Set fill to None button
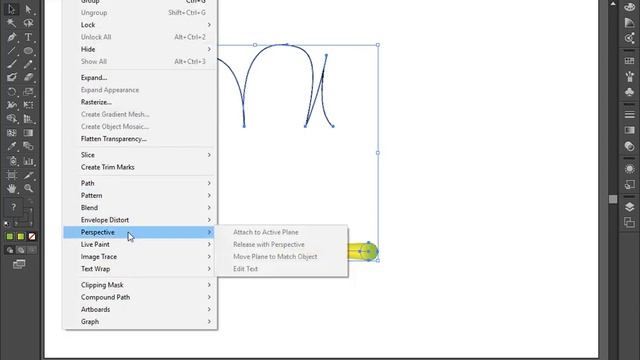Viewport: 640px width, 360px height. [x=31, y=236]
